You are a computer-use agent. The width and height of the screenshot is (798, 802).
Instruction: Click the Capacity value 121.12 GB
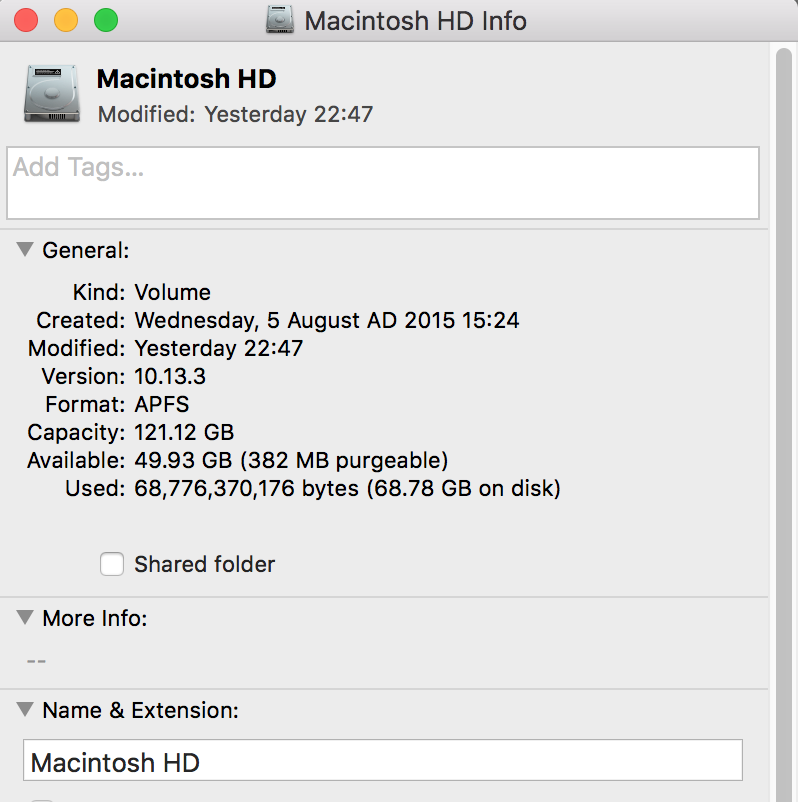click(x=184, y=432)
